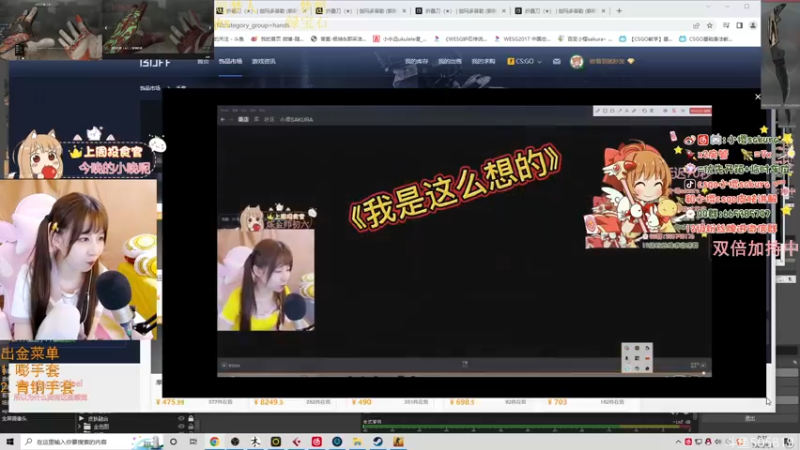Open Steam from the taskbar
Viewport: 800px width, 450px height.
point(378,441)
